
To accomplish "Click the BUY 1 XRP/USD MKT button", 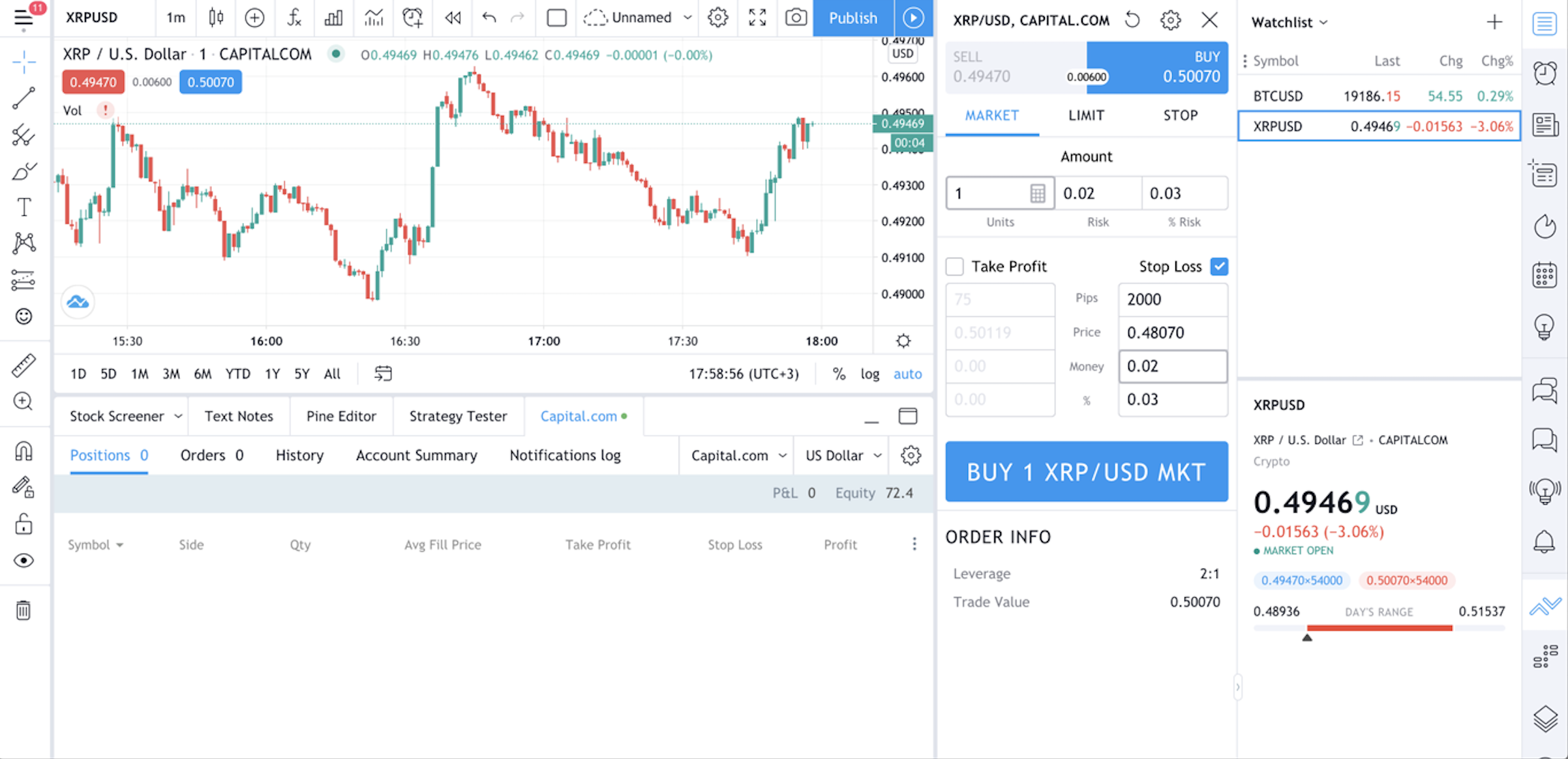I will pyautogui.click(x=1086, y=471).
